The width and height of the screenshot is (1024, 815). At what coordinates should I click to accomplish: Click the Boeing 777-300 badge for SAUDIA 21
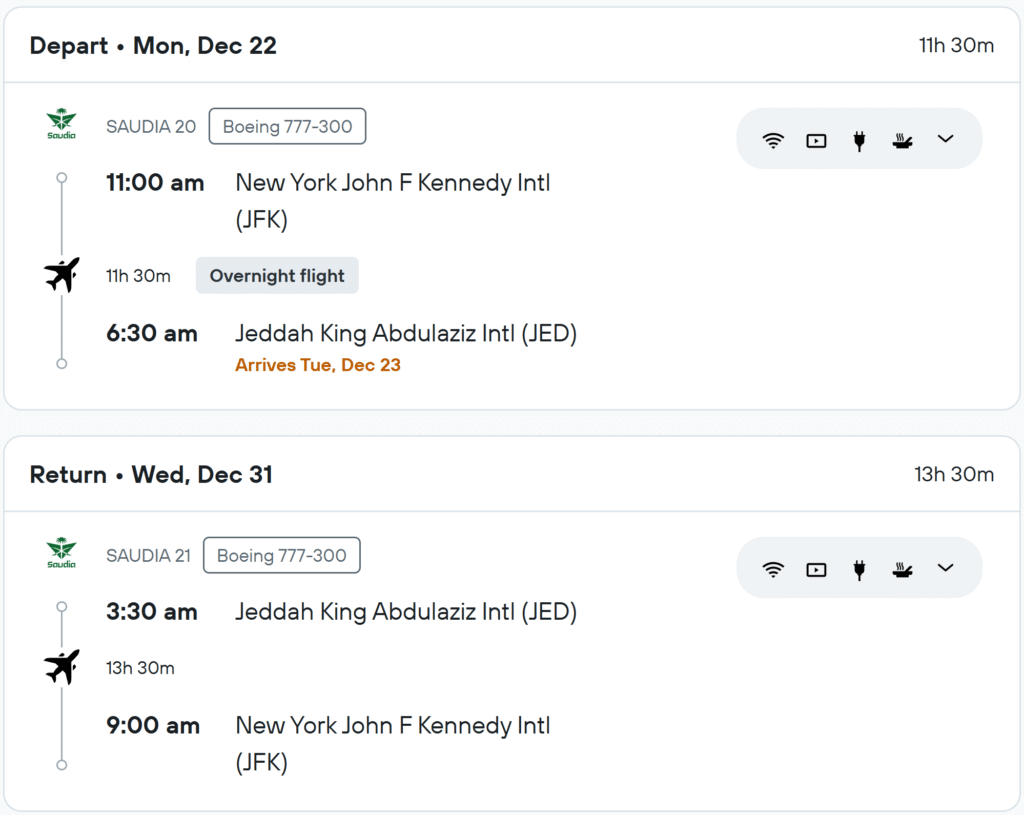coord(281,556)
